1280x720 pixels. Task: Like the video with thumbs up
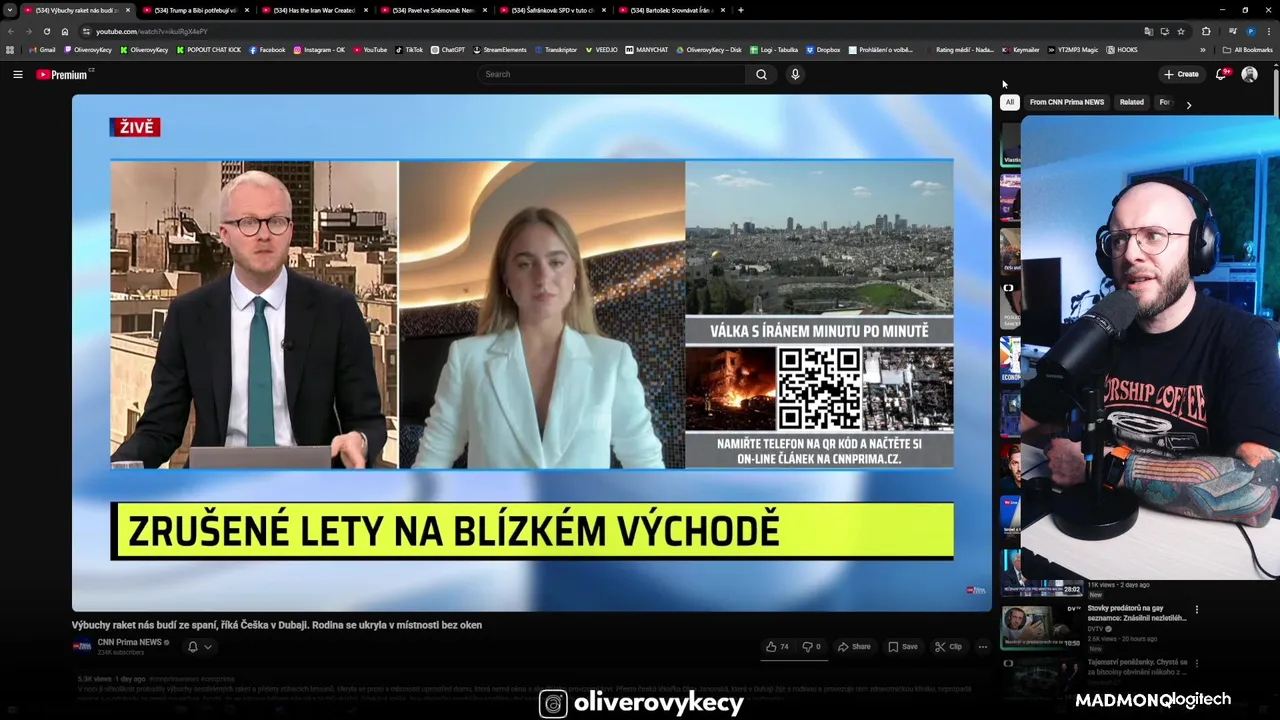[x=777, y=646]
